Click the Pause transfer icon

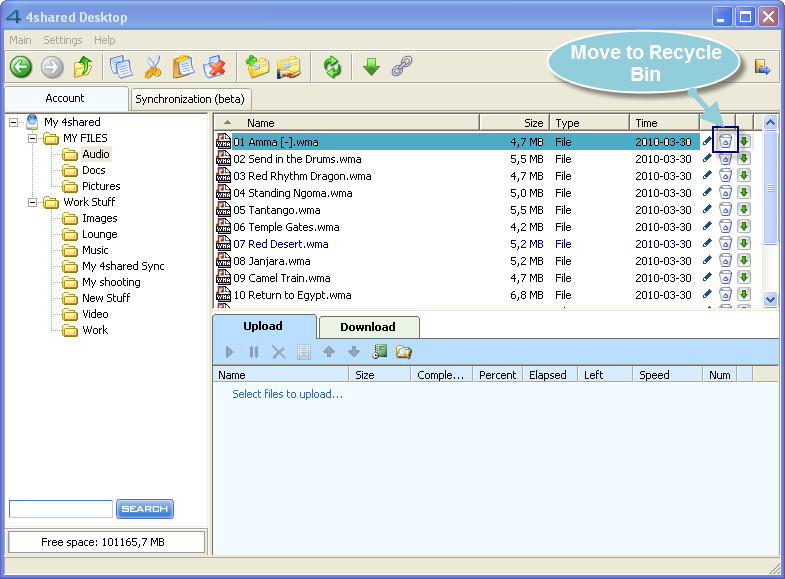tap(254, 352)
